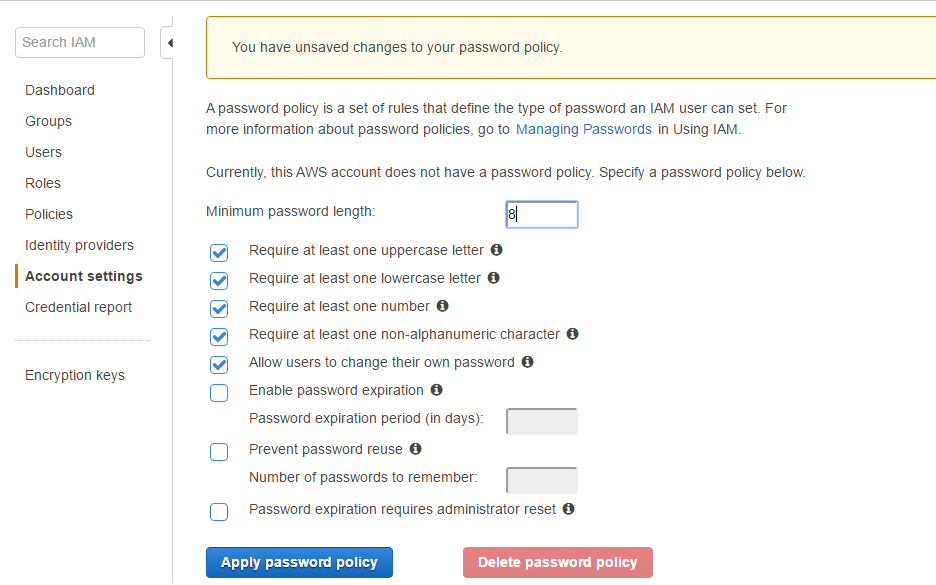Click info icon for non-alphanumeric character requirement
Viewport: 936px width, 585px height.
pyautogui.click(x=573, y=334)
